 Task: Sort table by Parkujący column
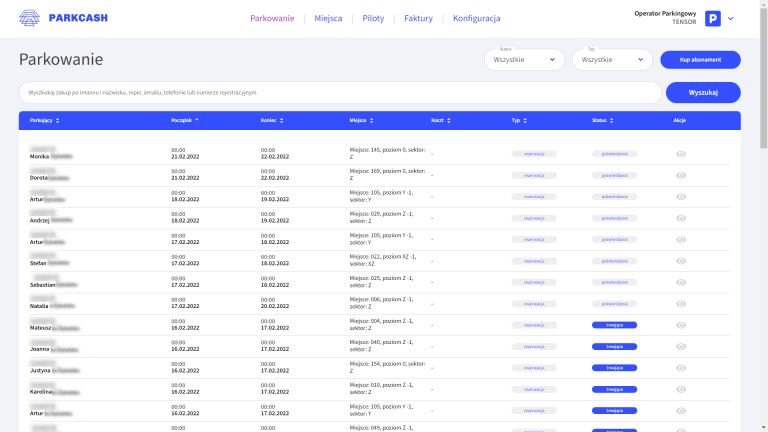pos(44,120)
